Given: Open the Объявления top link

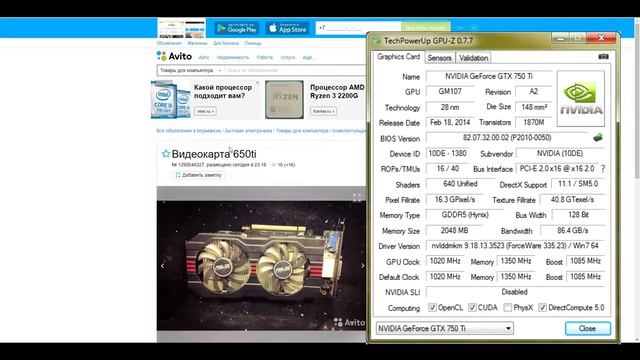Looking at the screenshot, I should (x=169, y=43).
